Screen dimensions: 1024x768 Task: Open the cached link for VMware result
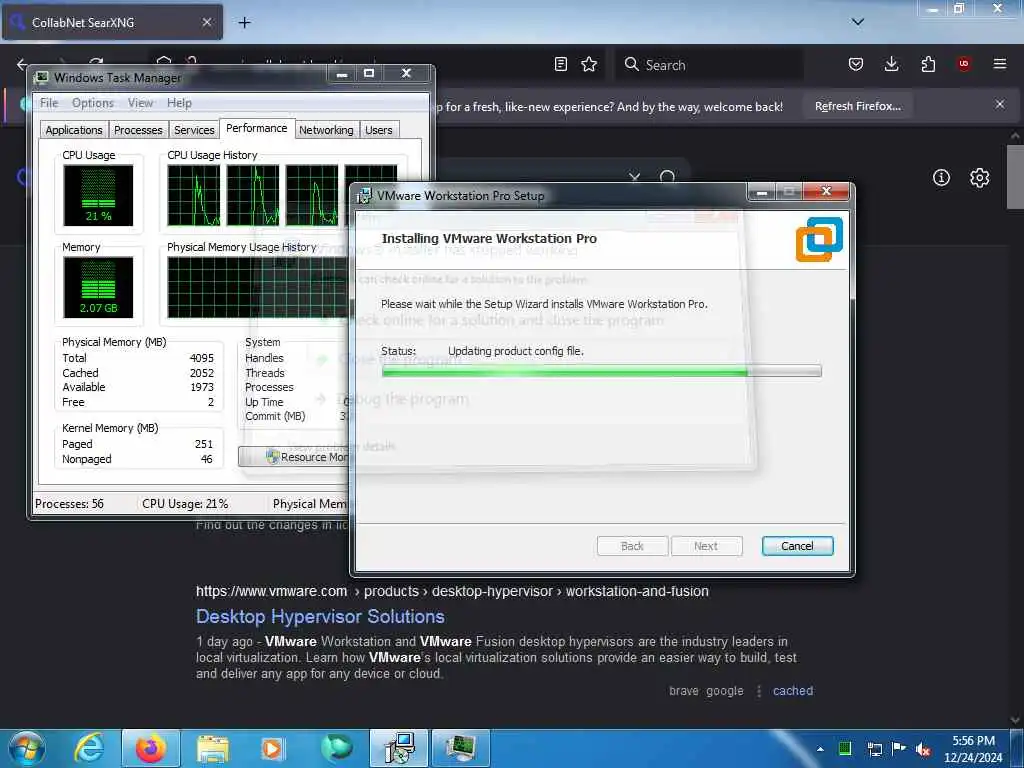(793, 690)
